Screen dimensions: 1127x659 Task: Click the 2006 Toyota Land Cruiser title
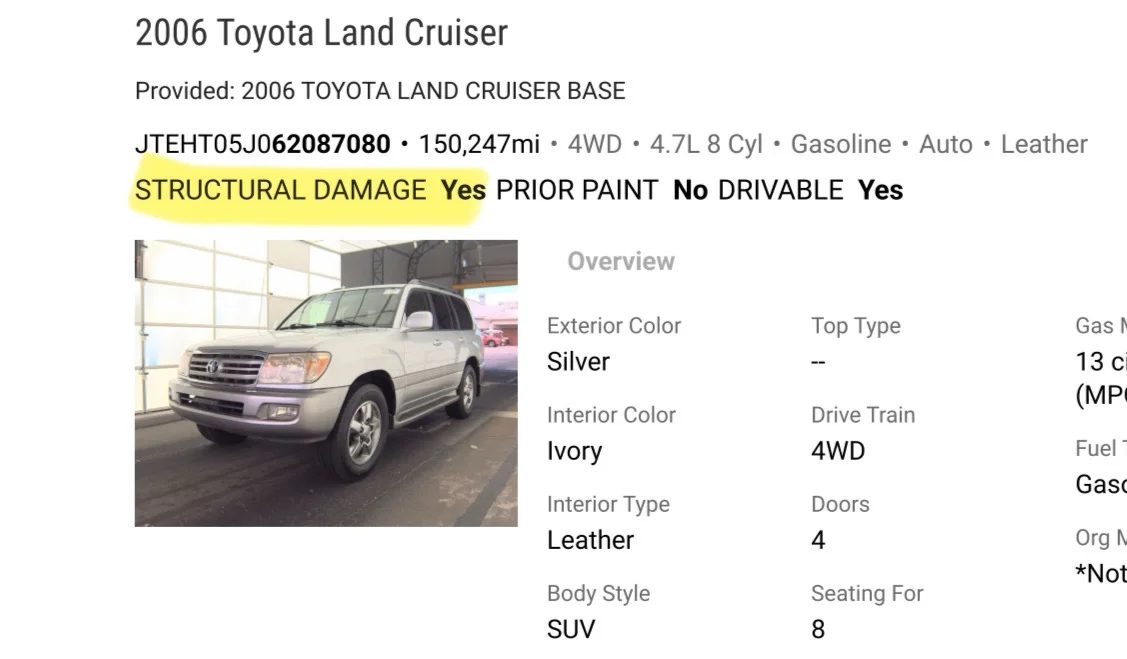(x=321, y=33)
